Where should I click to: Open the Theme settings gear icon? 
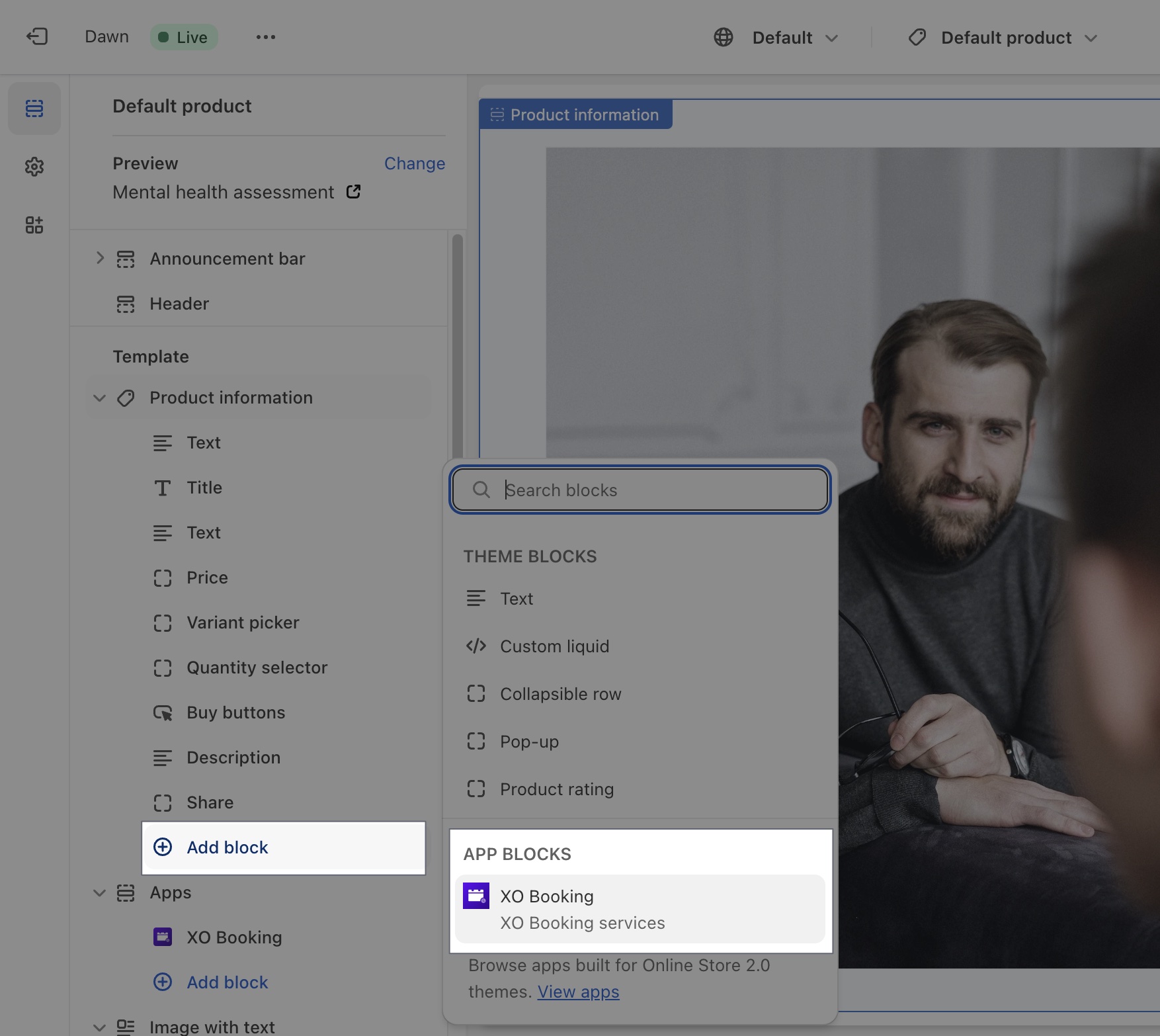(34, 167)
